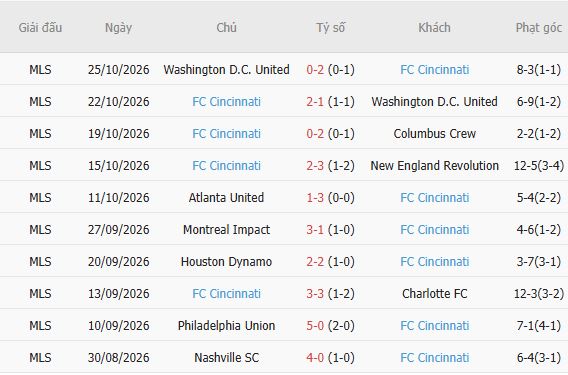Open FC Cincinnati home link on 22/10/2026
The height and width of the screenshot is (375, 568).
point(226,102)
